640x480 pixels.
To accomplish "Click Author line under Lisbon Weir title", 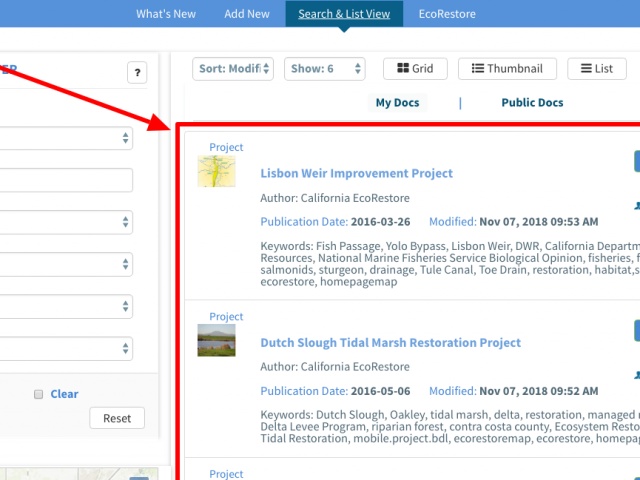I will [335, 198].
